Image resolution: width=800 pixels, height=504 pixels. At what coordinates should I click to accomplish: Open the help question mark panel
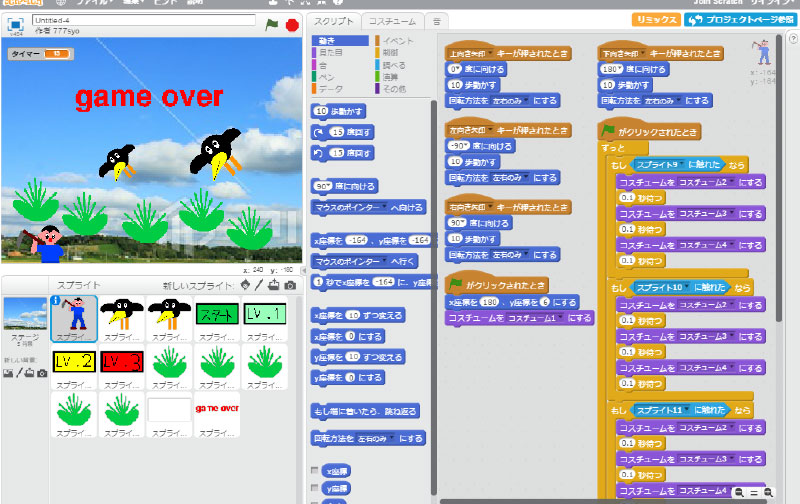pos(793,39)
